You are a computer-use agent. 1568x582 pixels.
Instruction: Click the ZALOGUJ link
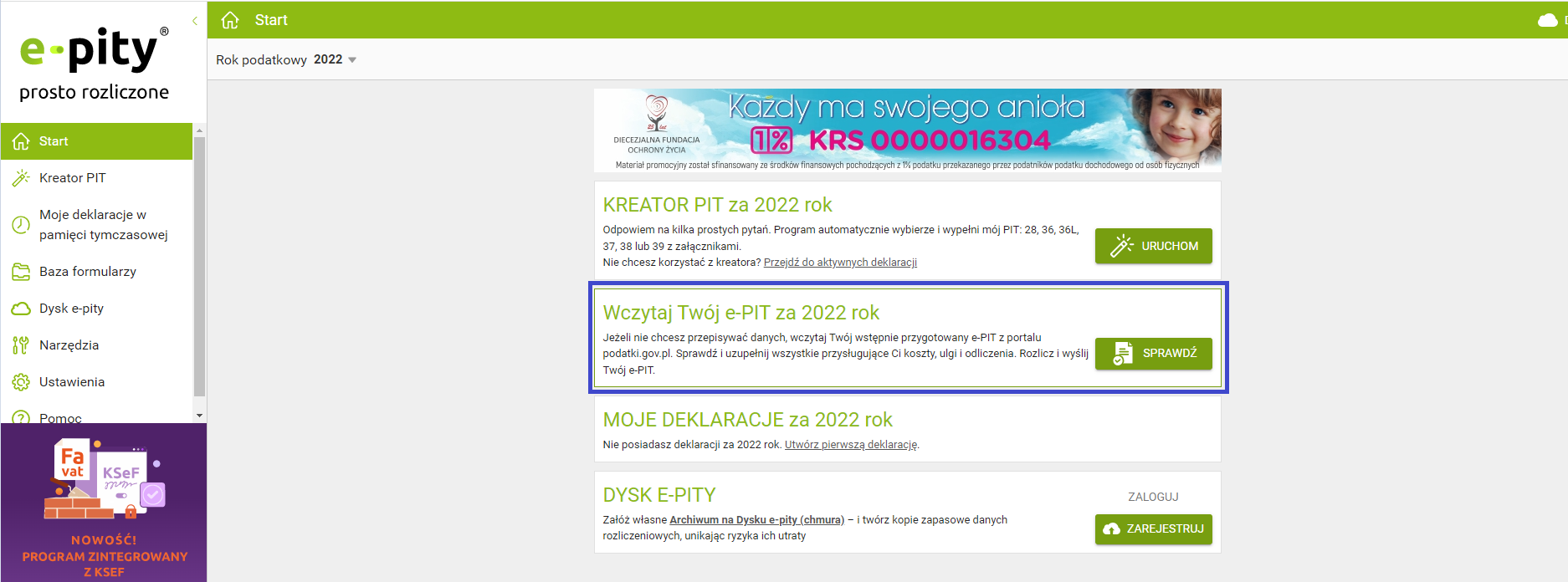pyautogui.click(x=1153, y=497)
